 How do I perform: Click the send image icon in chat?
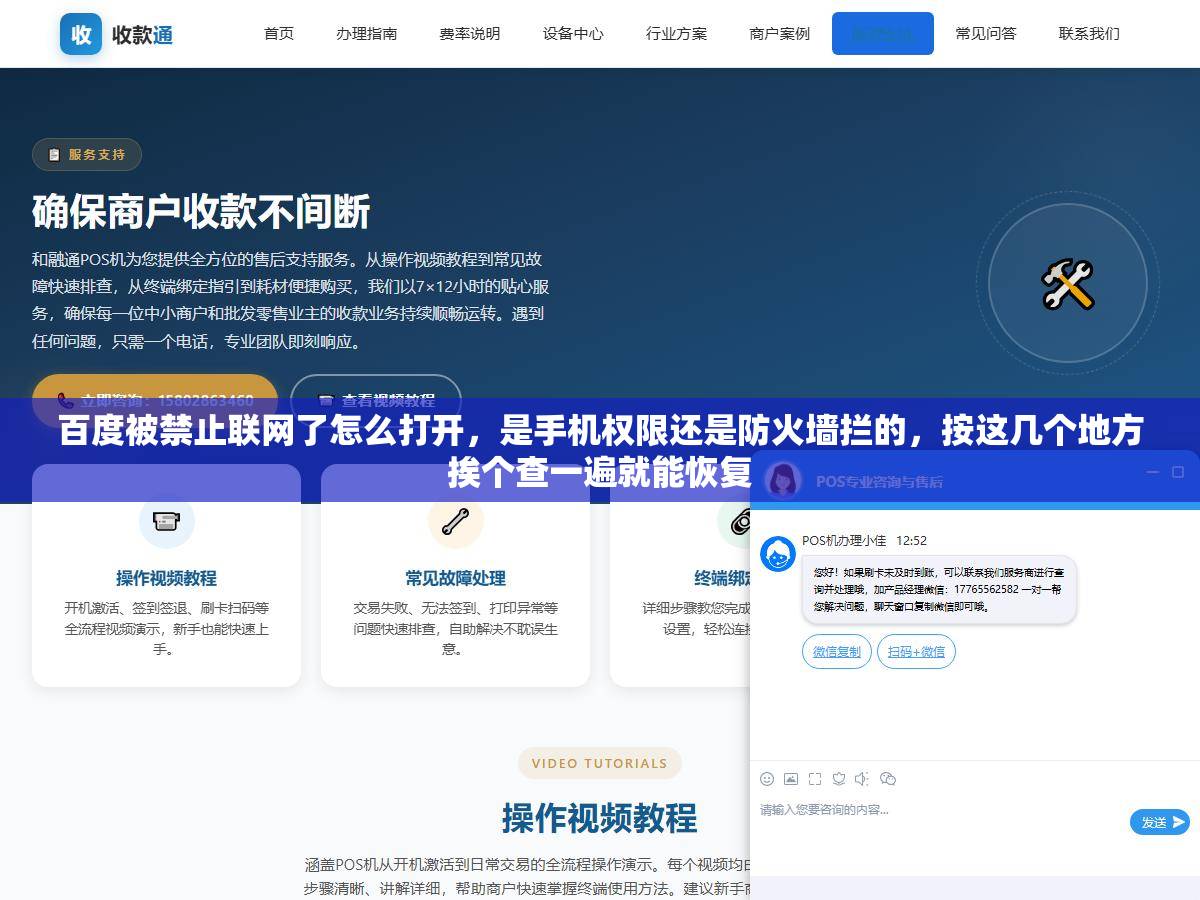(x=791, y=778)
